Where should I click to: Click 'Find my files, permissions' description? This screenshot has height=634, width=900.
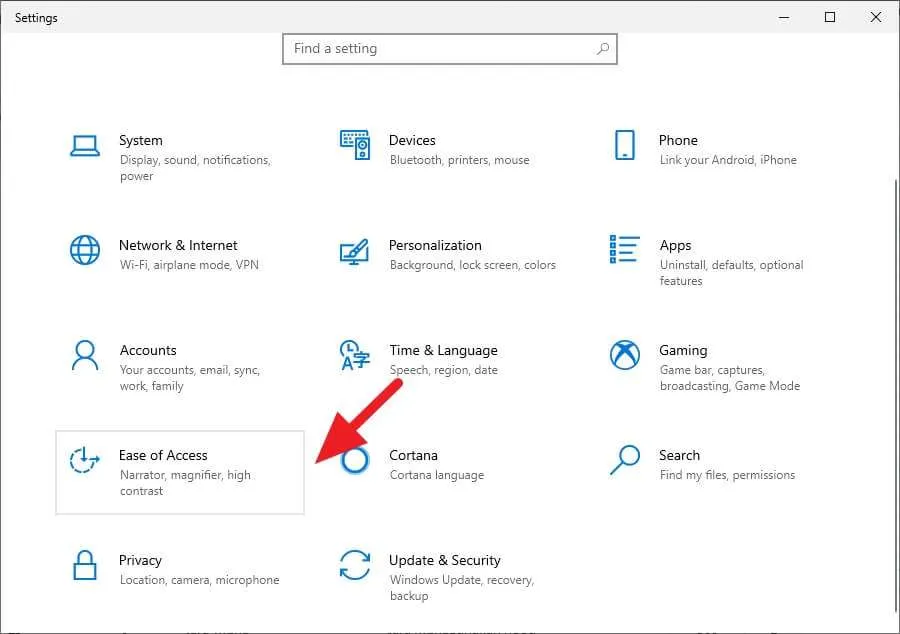[727, 474]
